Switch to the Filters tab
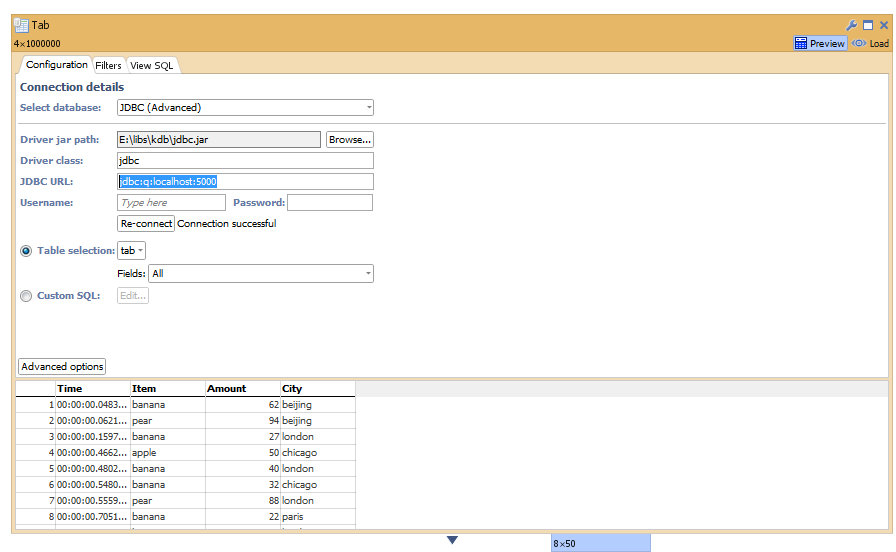This screenshot has width=896, height=552. [108, 66]
